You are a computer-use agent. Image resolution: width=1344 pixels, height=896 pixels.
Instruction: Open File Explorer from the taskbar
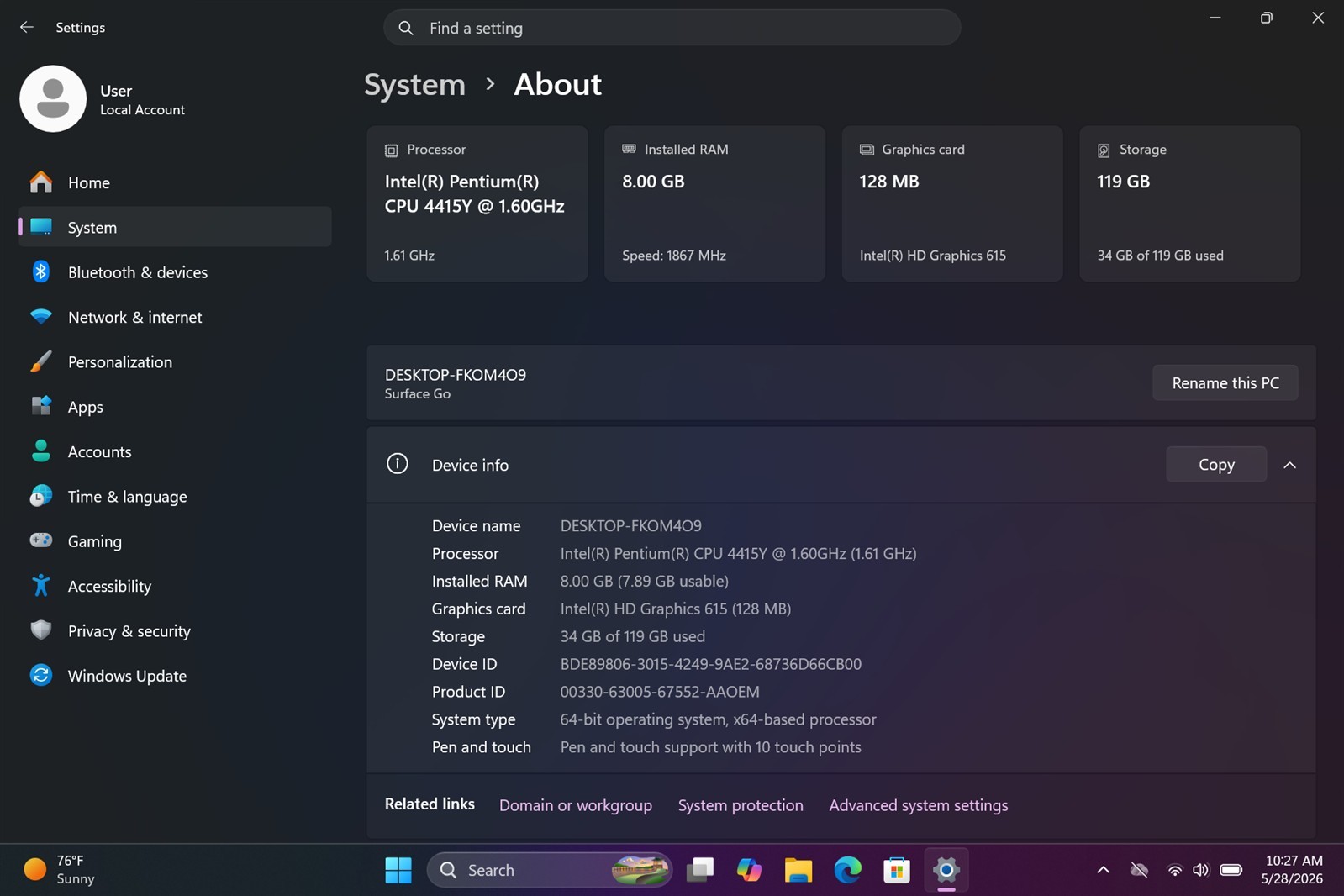pyautogui.click(x=798, y=870)
